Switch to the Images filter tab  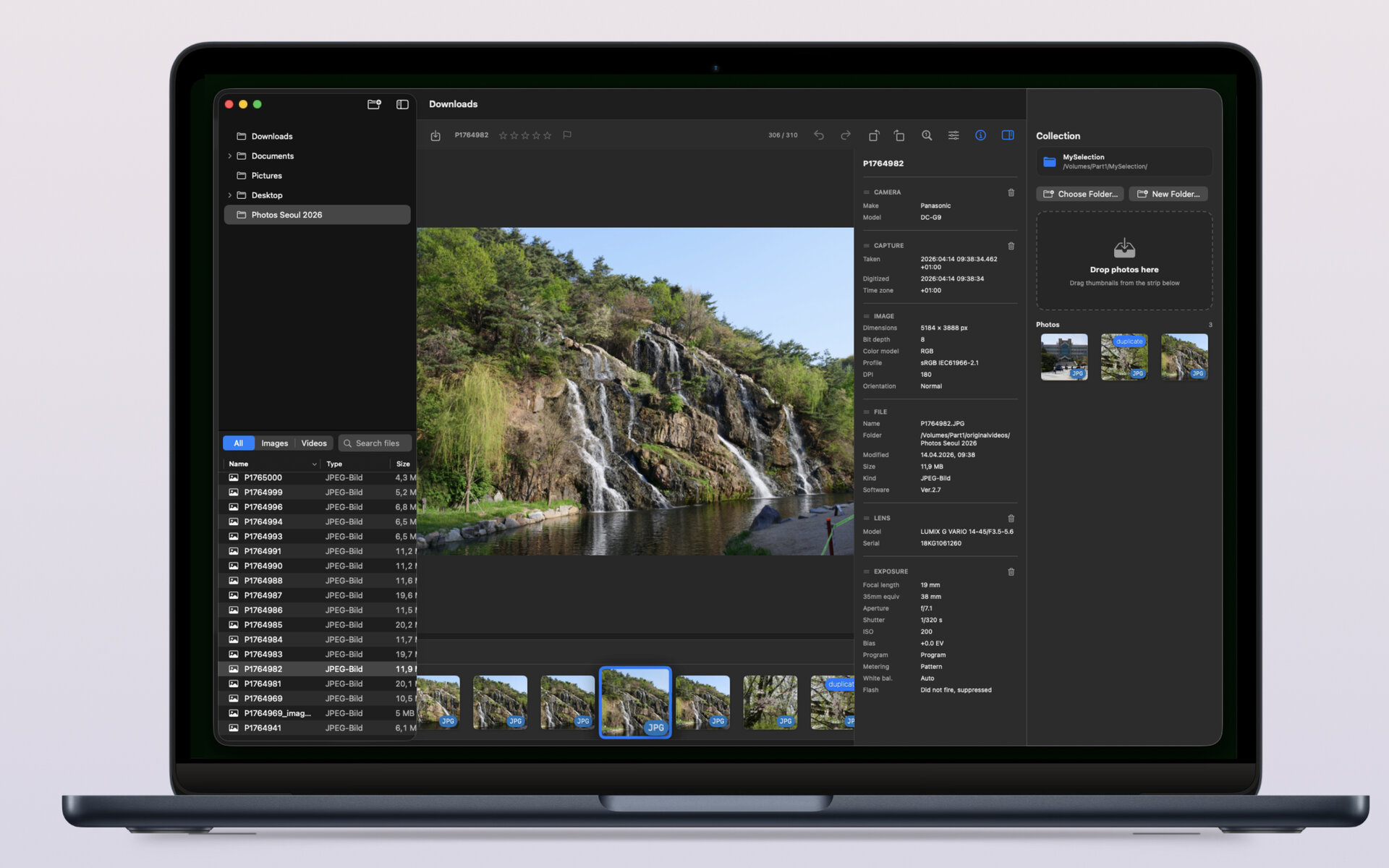pos(275,443)
